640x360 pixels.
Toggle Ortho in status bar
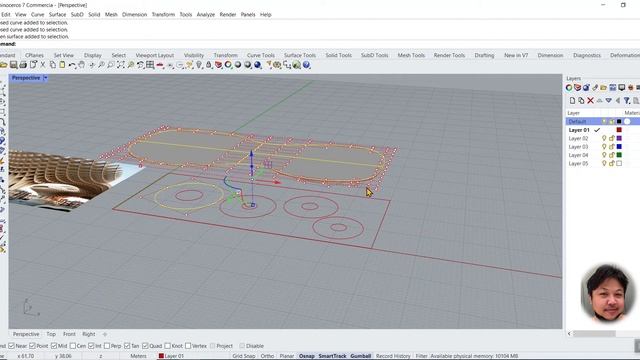tap(267, 356)
